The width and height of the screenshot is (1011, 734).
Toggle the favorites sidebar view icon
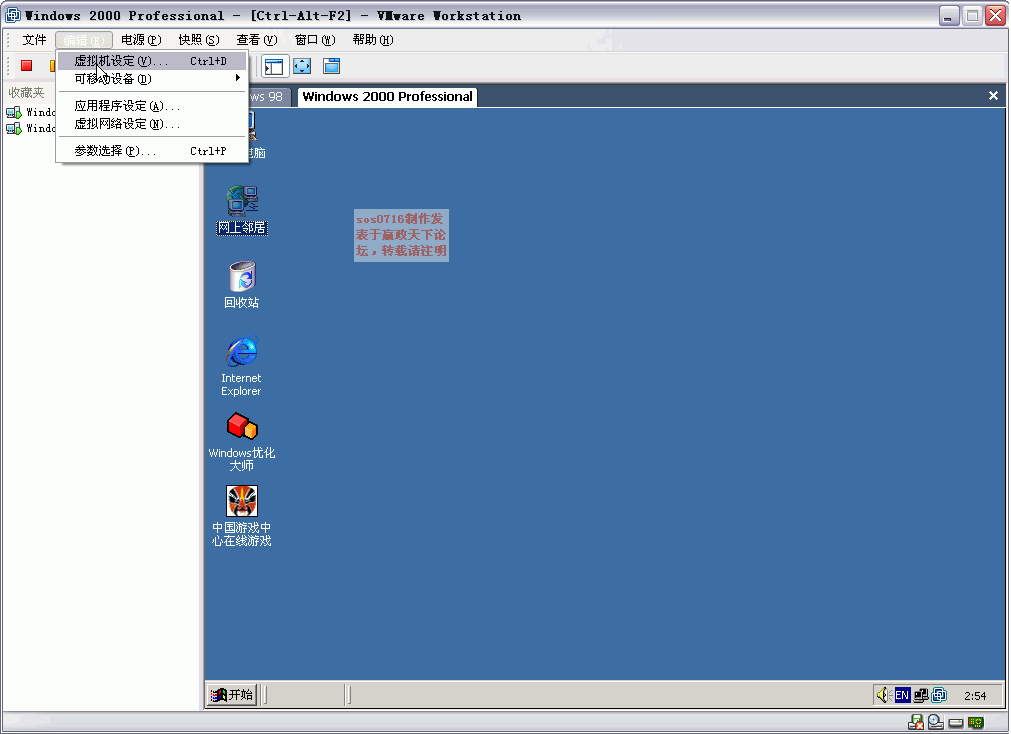coord(274,66)
